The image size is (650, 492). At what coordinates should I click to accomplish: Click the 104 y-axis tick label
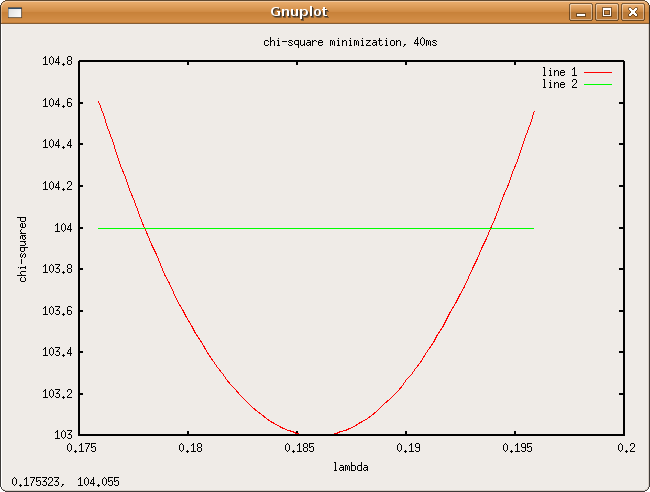tap(63, 228)
